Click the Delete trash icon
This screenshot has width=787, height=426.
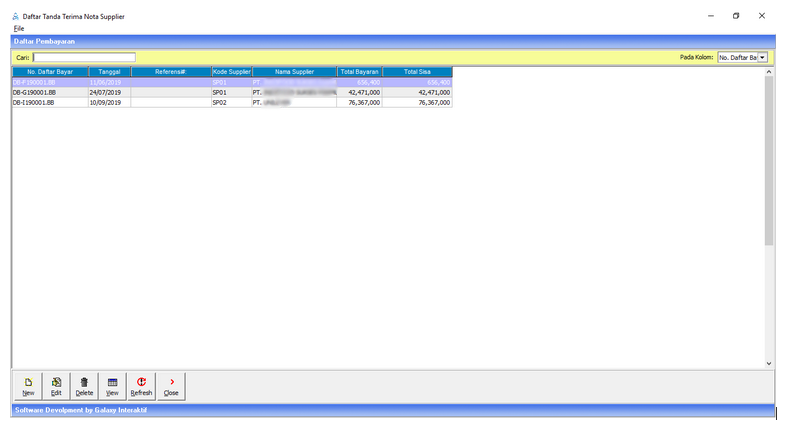click(84, 382)
